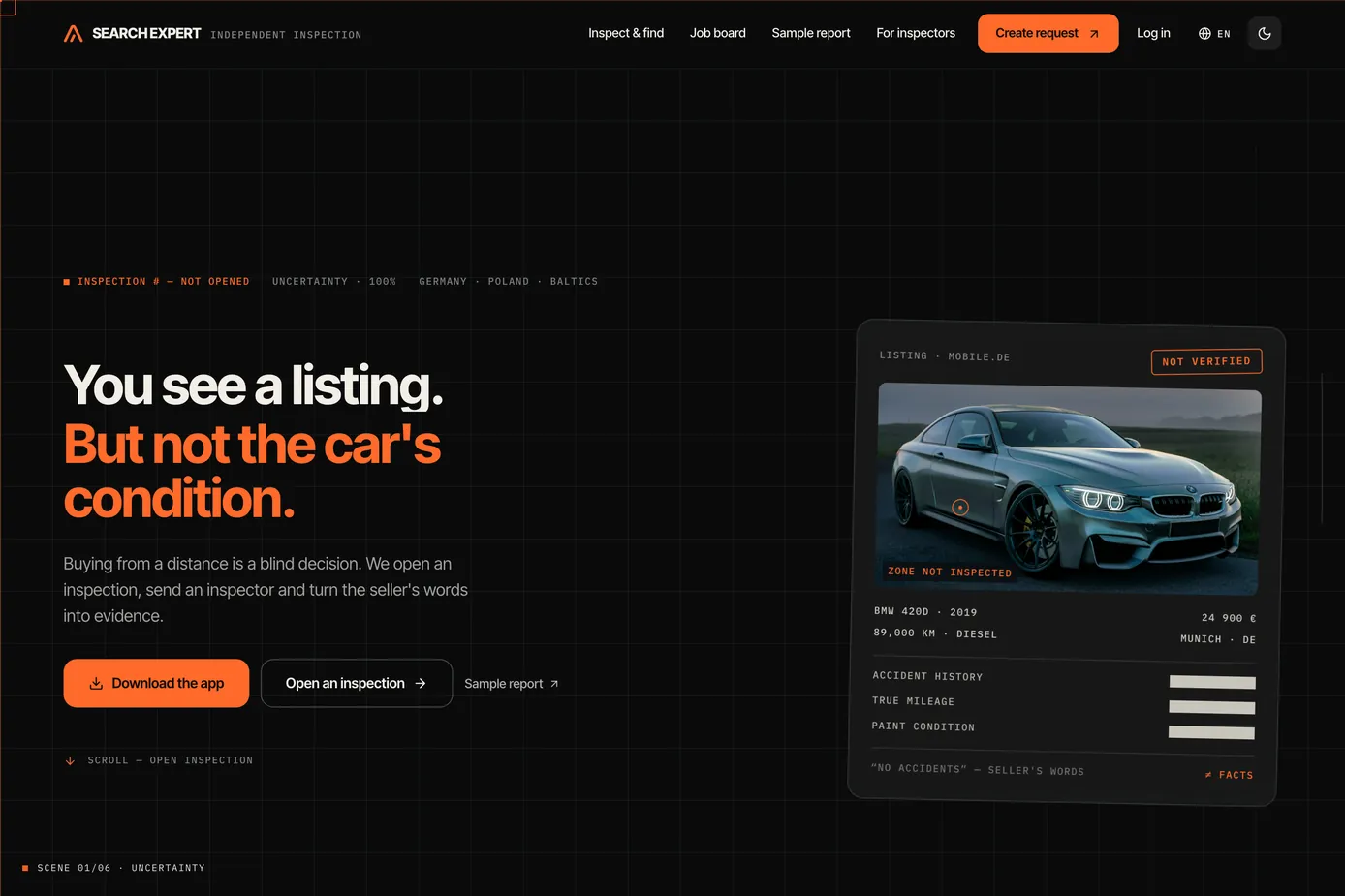Click the Download the app button

(156, 683)
